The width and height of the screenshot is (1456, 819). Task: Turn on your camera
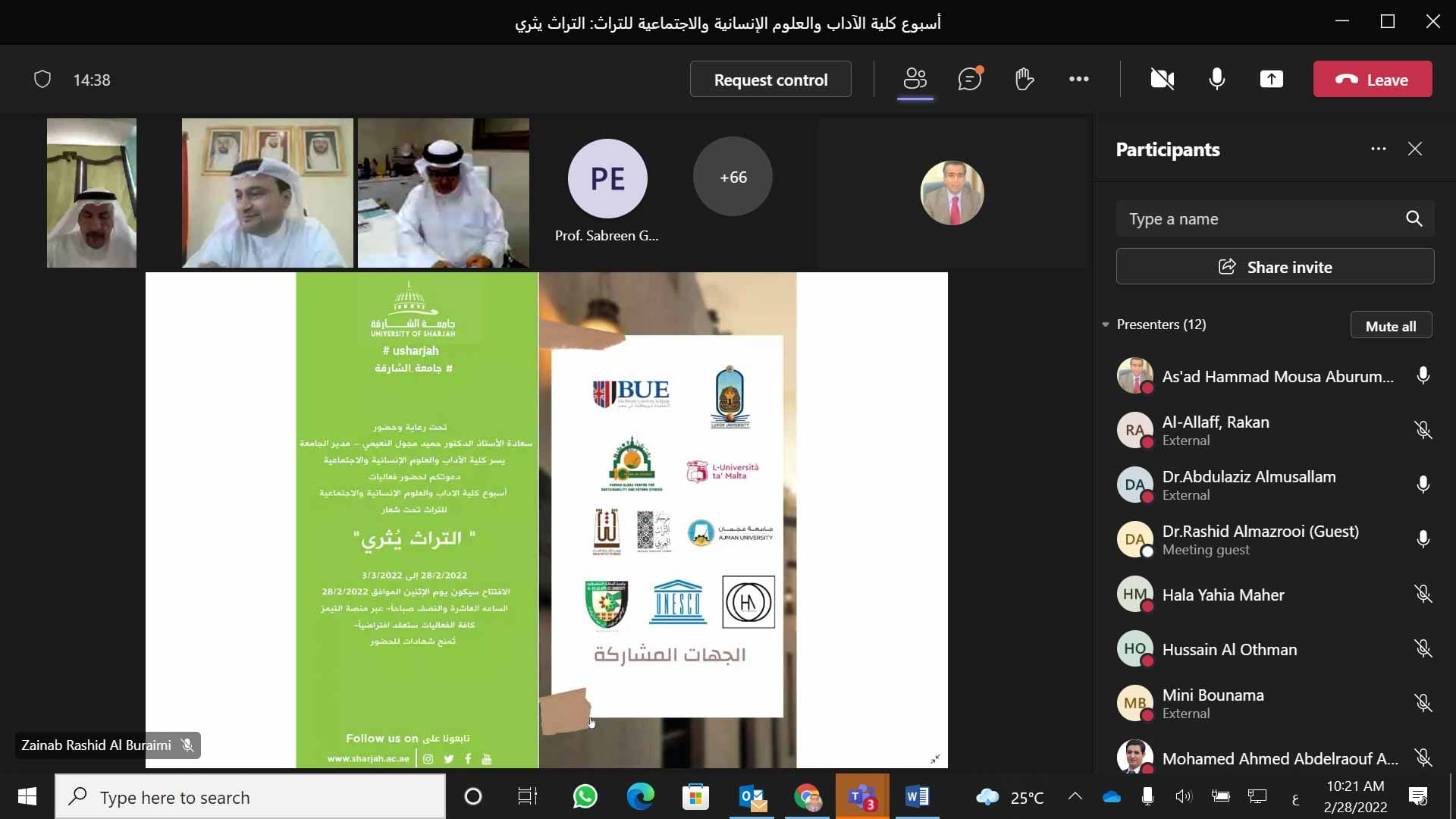pyautogui.click(x=1161, y=79)
